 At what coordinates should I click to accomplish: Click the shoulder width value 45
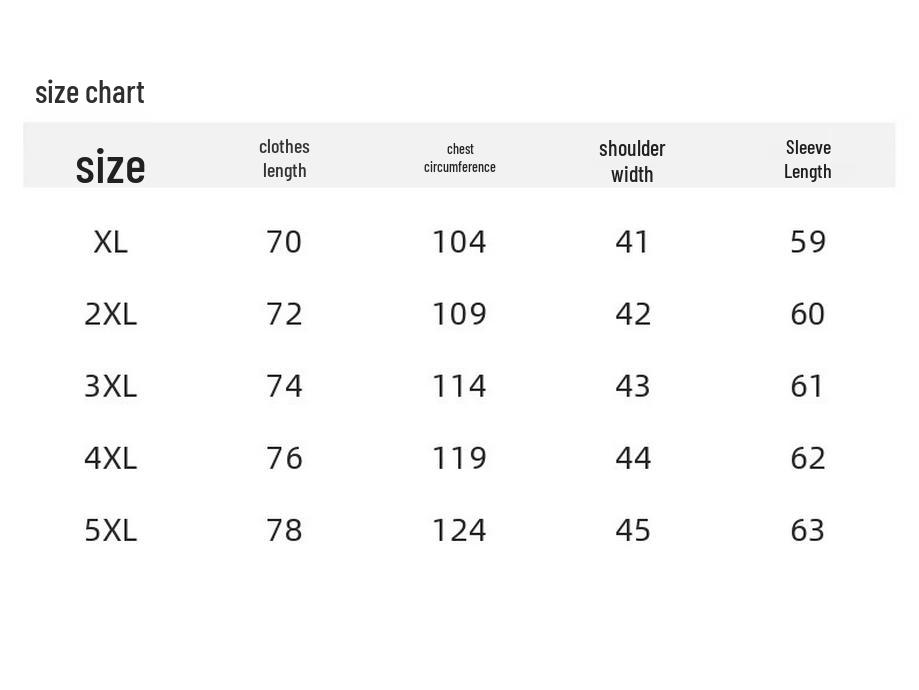[633, 530]
